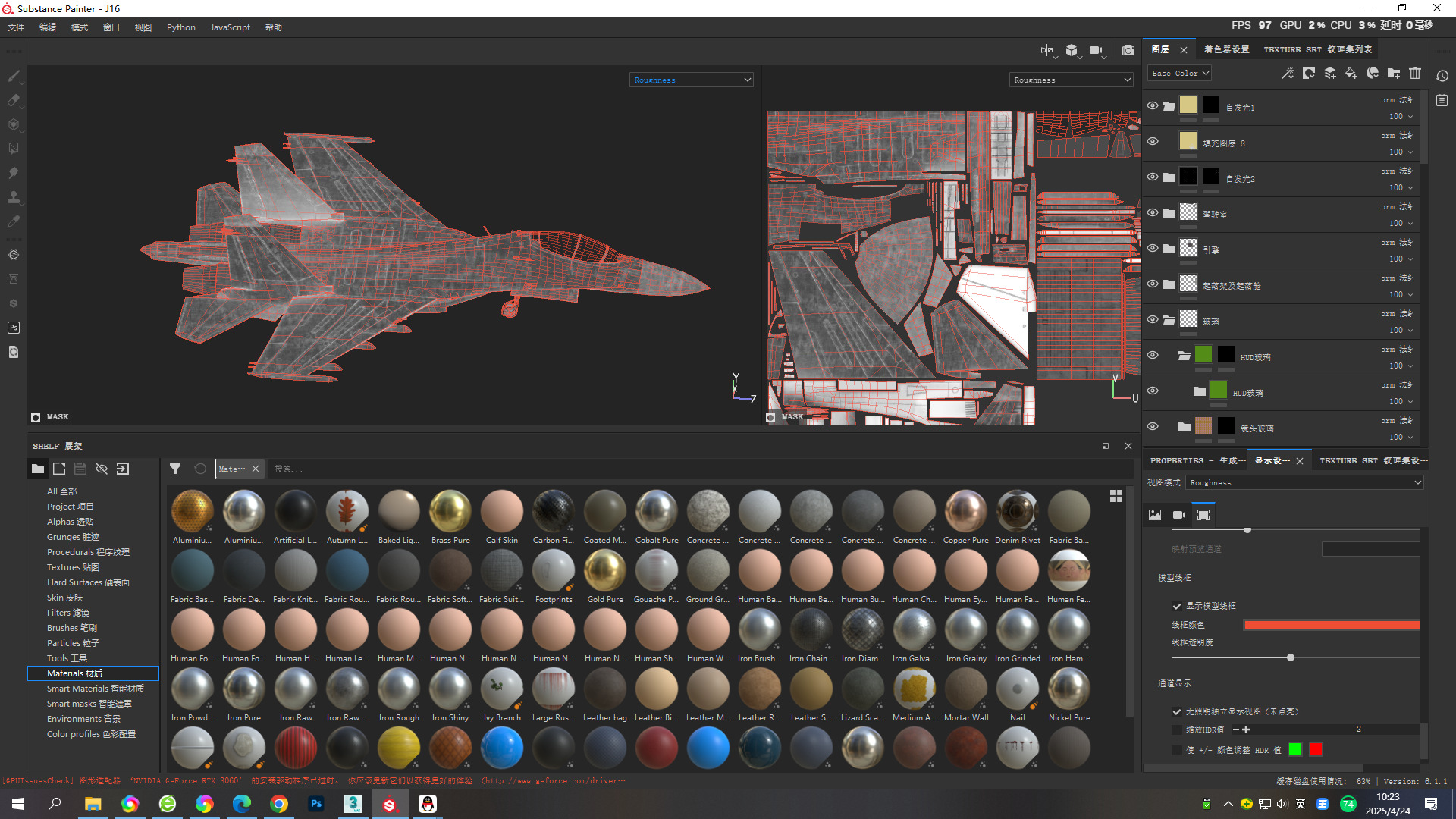Toggle 无照明独立显示视图 checkbox
The width and height of the screenshot is (1456, 819).
click(x=1177, y=711)
